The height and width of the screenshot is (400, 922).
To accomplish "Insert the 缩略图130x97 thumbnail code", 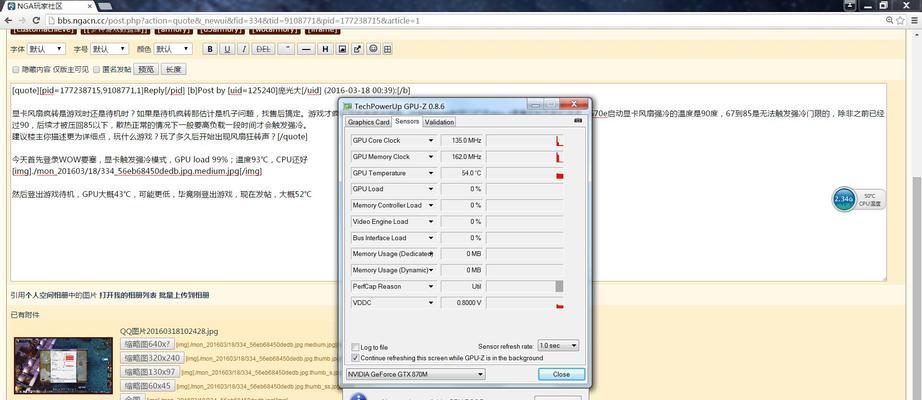I will (149, 372).
